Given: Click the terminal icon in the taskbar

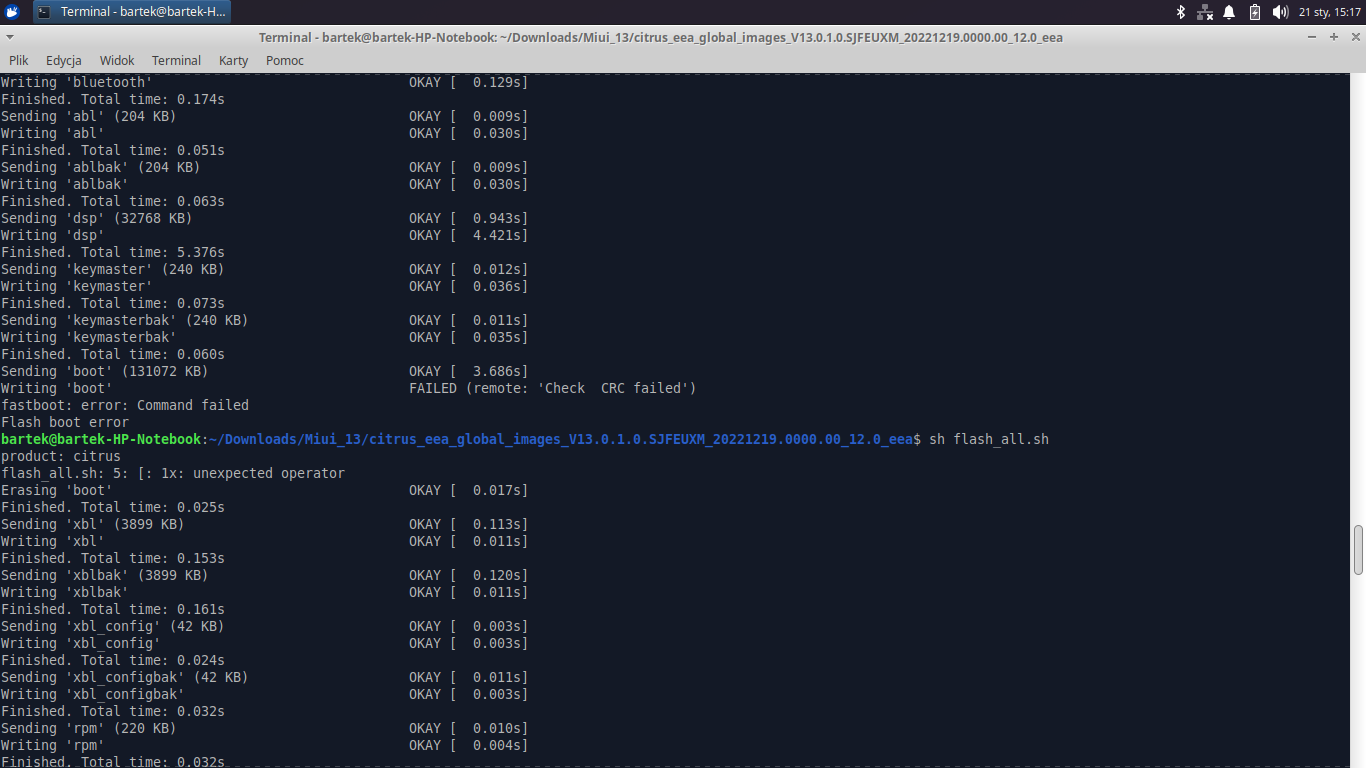Looking at the screenshot, I should tap(45, 12).
